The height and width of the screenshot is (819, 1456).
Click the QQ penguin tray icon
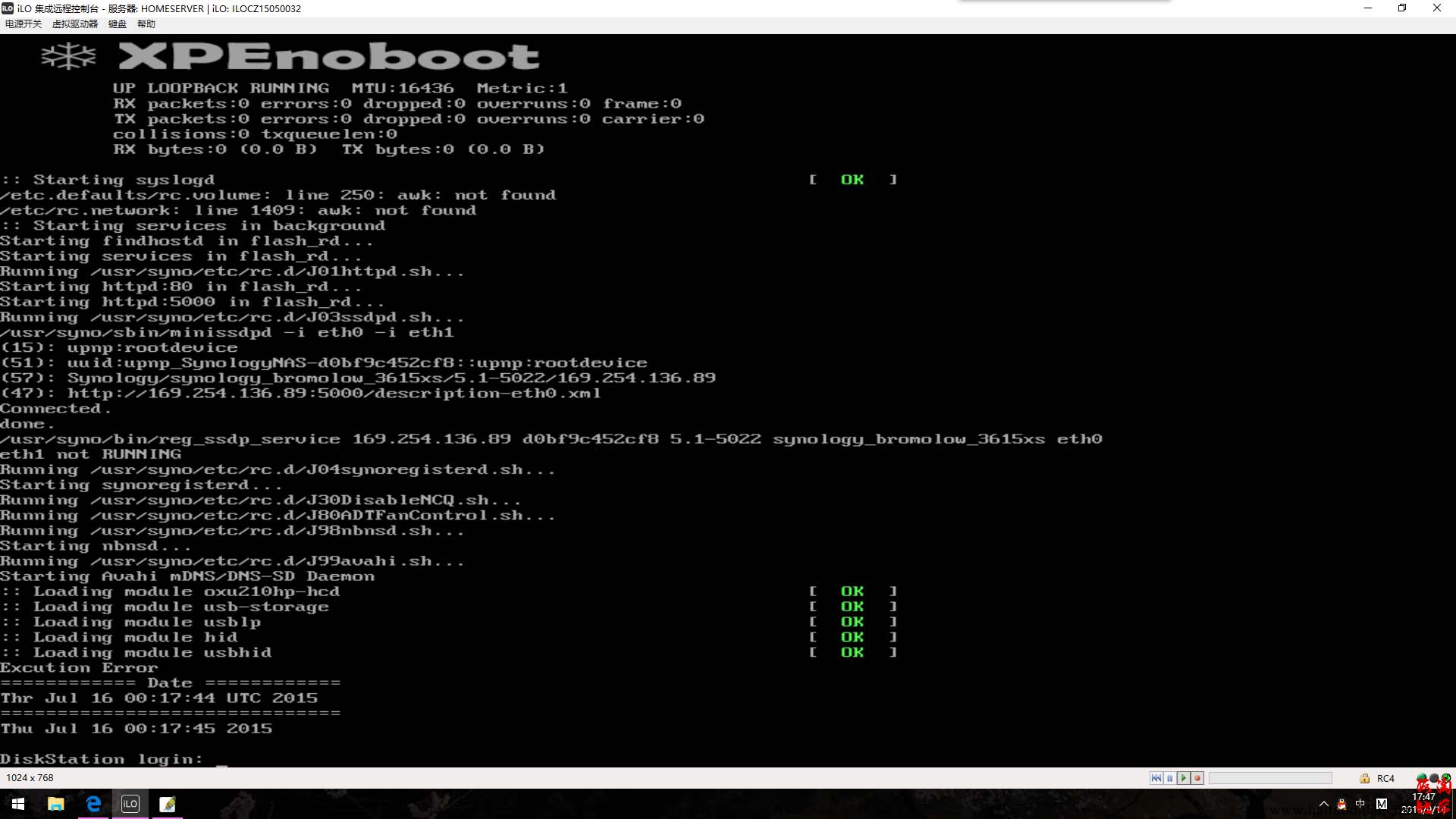pyautogui.click(x=1341, y=804)
